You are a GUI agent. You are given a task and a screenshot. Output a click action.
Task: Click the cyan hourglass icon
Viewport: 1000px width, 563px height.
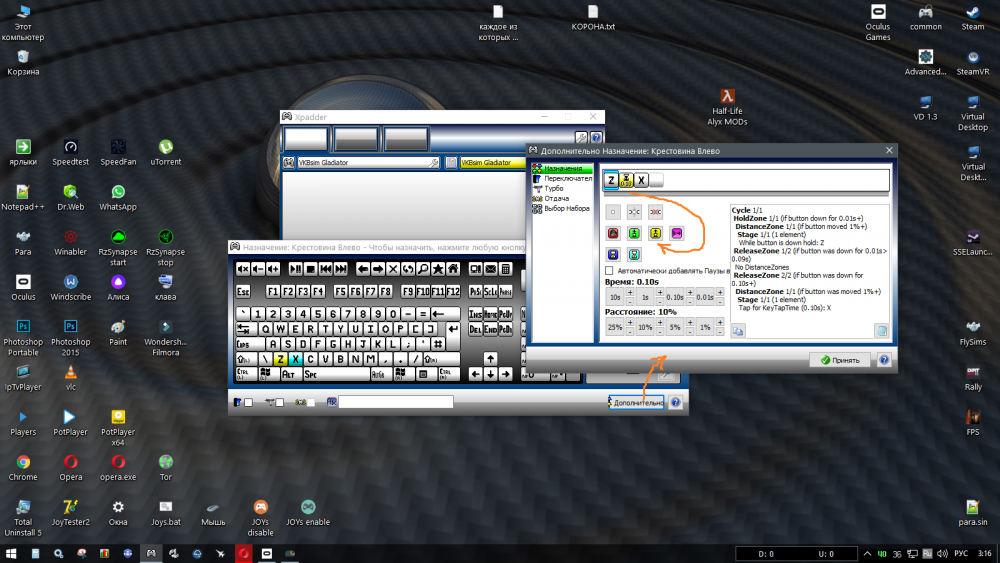click(x=634, y=254)
